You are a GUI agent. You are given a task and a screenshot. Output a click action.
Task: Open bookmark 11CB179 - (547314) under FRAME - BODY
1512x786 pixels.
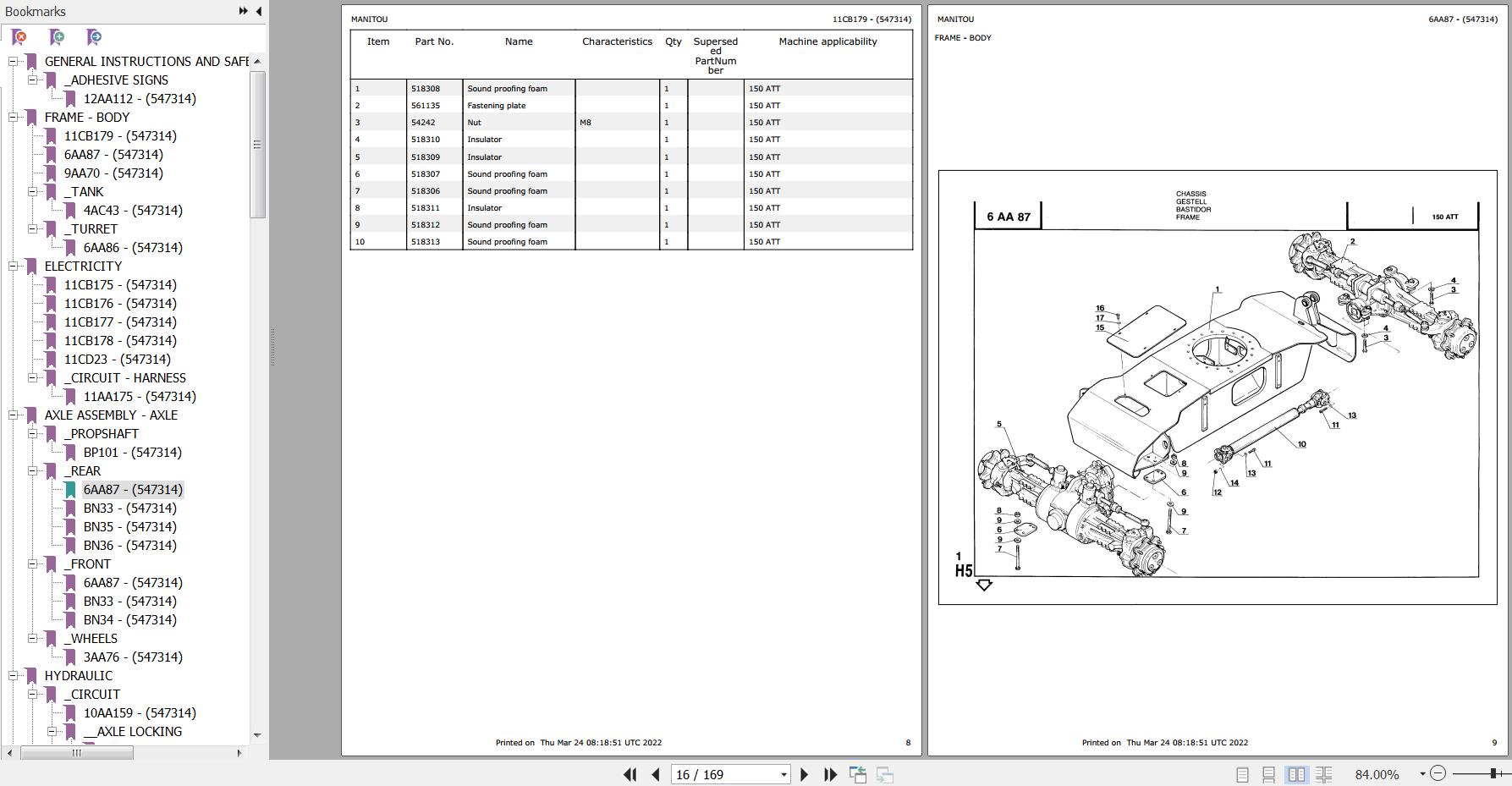coord(120,135)
